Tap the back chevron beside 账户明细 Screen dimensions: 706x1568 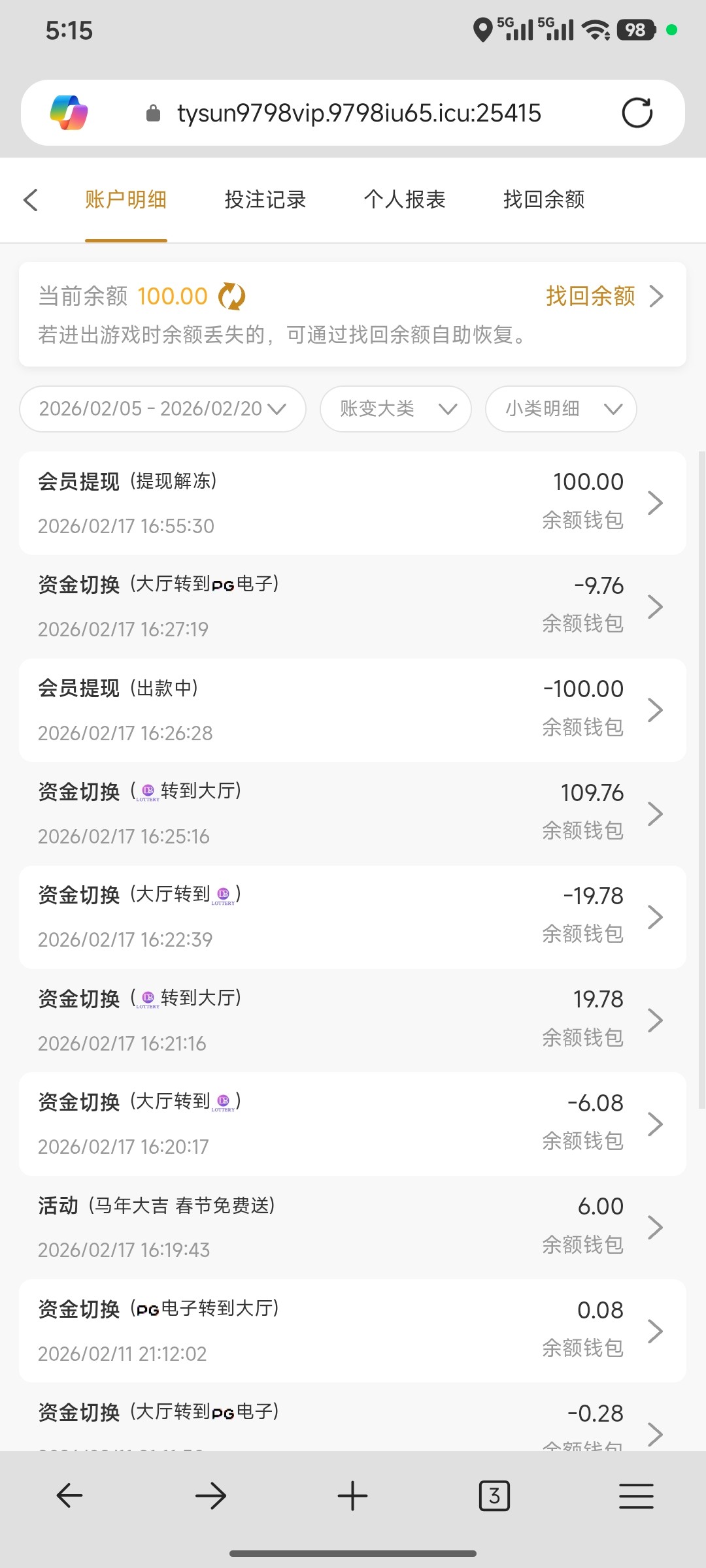click(x=31, y=200)
